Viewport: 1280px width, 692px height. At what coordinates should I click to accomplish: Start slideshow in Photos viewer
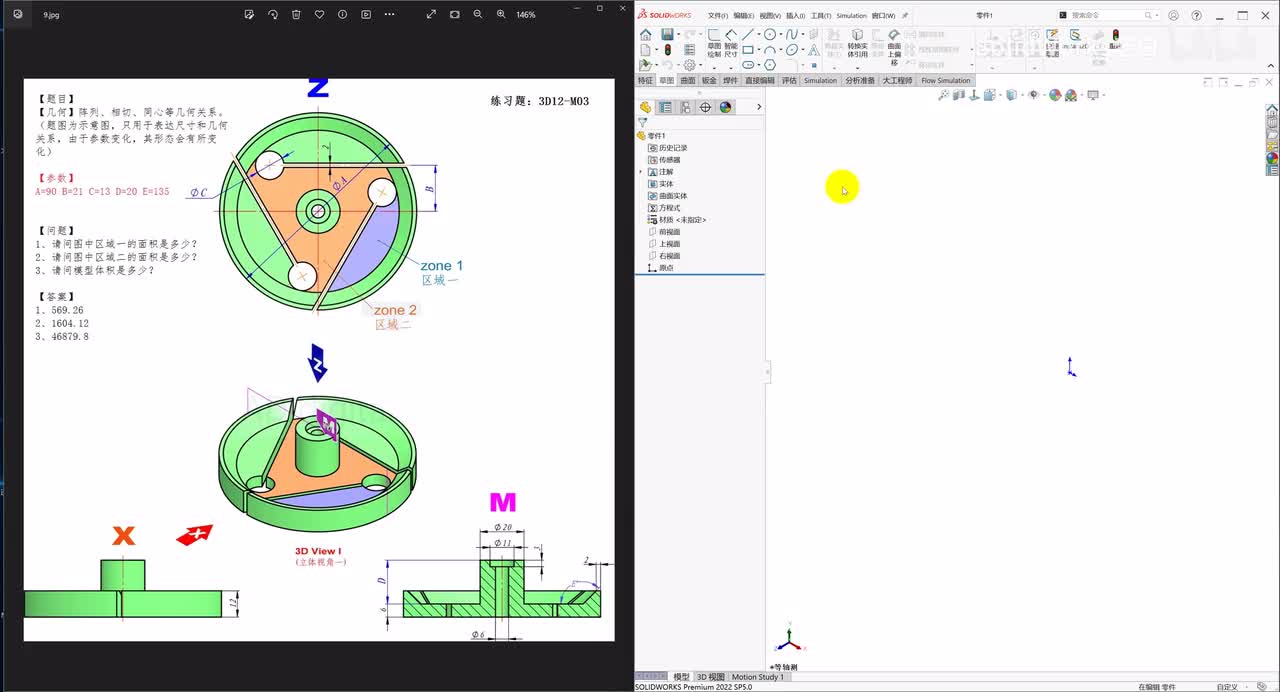366,15
